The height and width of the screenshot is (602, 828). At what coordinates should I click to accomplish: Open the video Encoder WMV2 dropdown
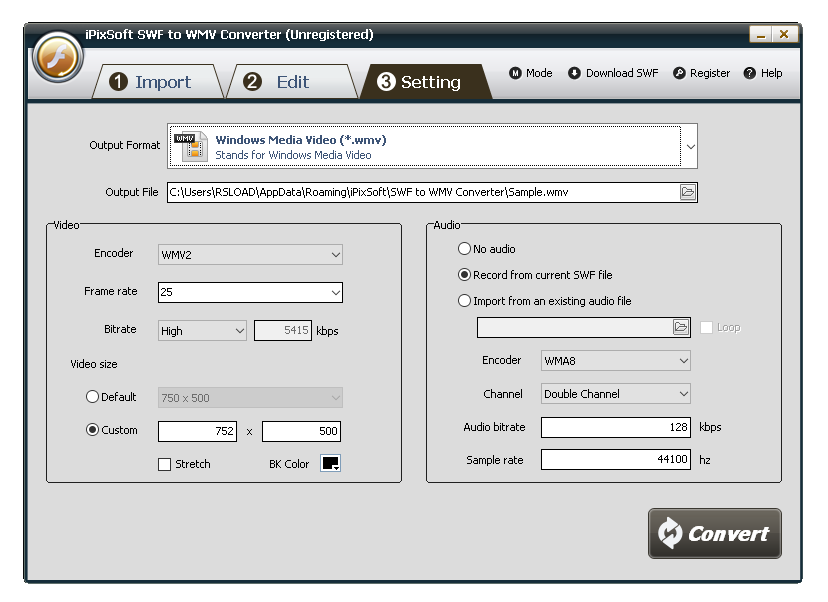(x=250, y=255)
